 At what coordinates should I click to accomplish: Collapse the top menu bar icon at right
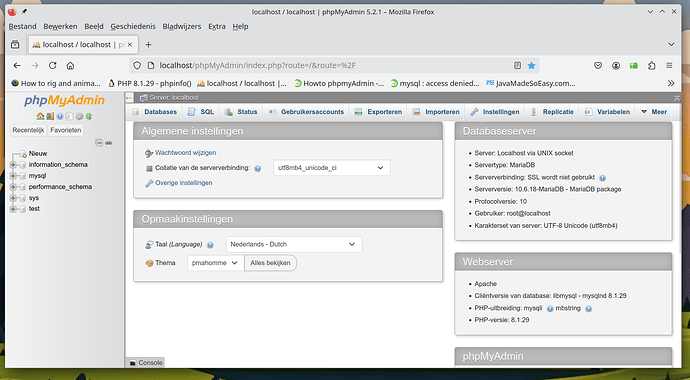(676, 98)
